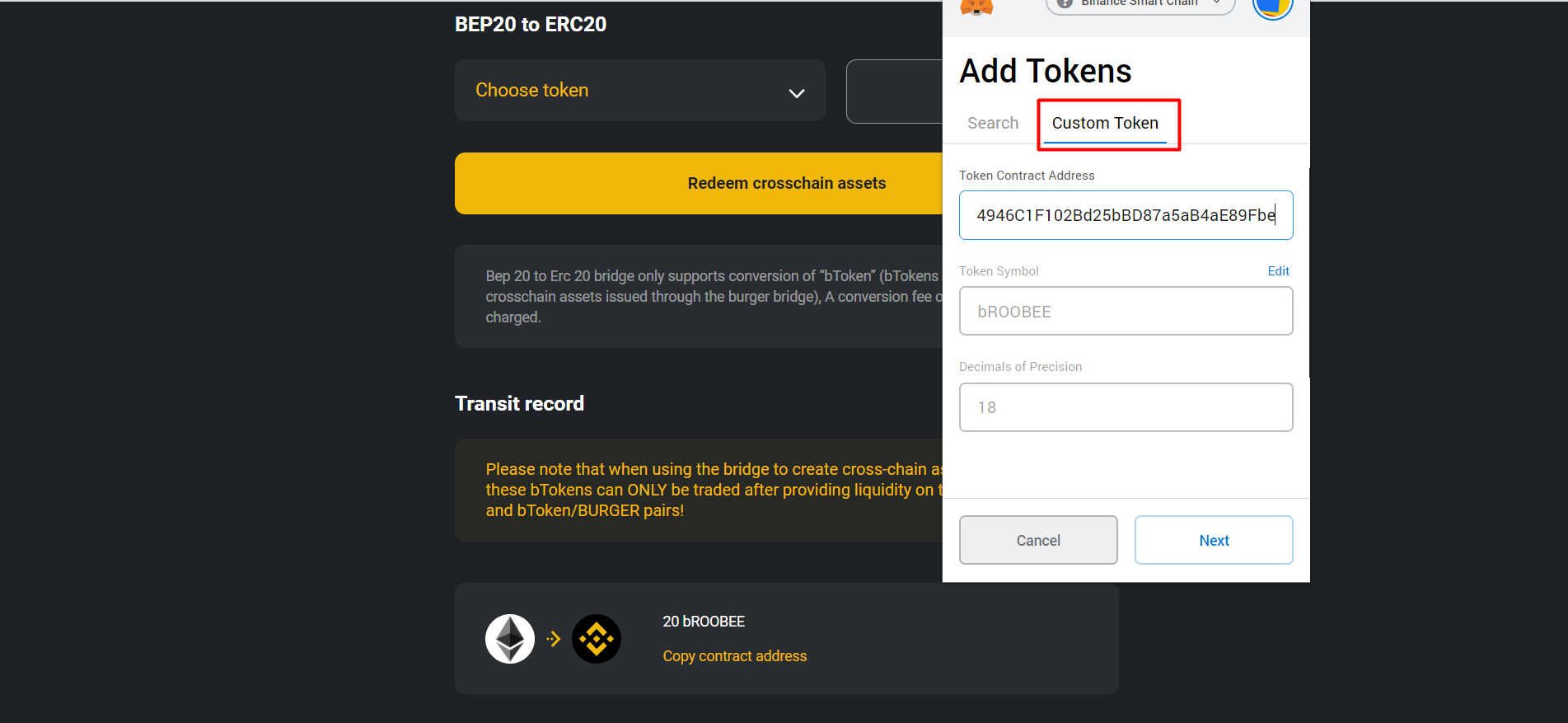Click the question mark icon in network selector
1568x723 pixels.
1065,3
